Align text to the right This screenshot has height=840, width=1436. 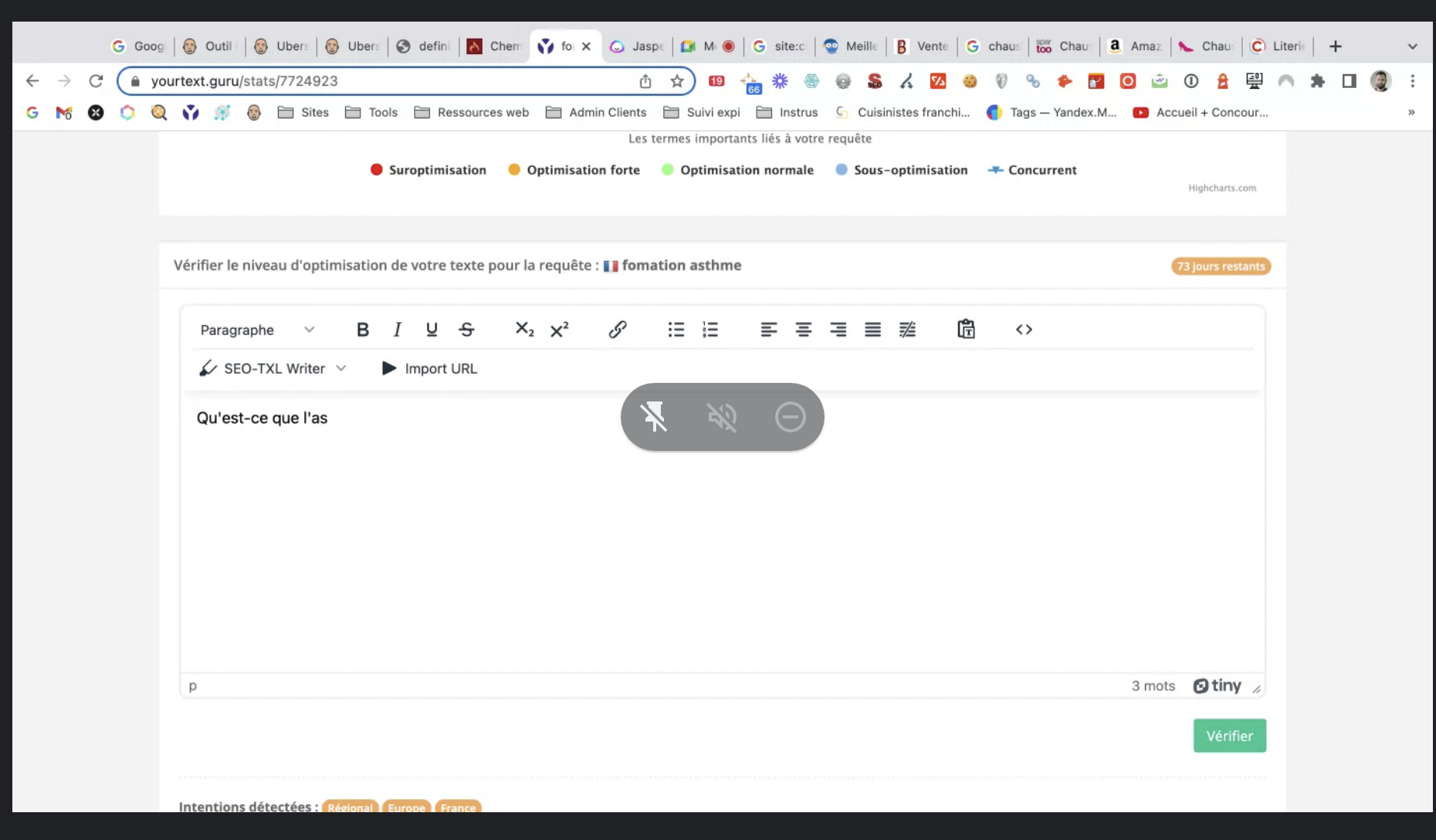pyautogui.click(x=838, y=330)
